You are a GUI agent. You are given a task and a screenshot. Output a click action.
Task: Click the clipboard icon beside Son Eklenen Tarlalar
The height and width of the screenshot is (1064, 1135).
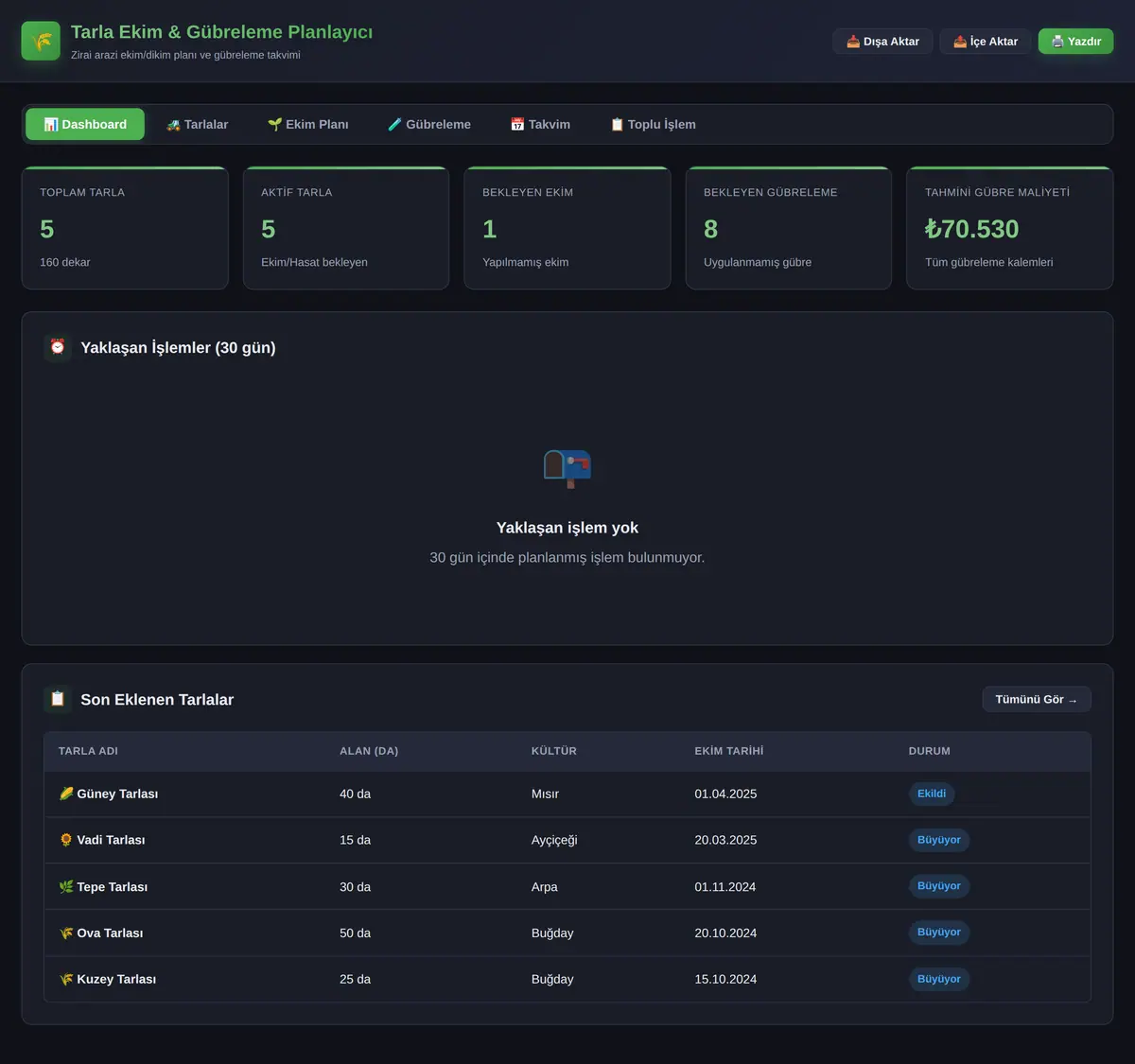click(x=58, y=699)
